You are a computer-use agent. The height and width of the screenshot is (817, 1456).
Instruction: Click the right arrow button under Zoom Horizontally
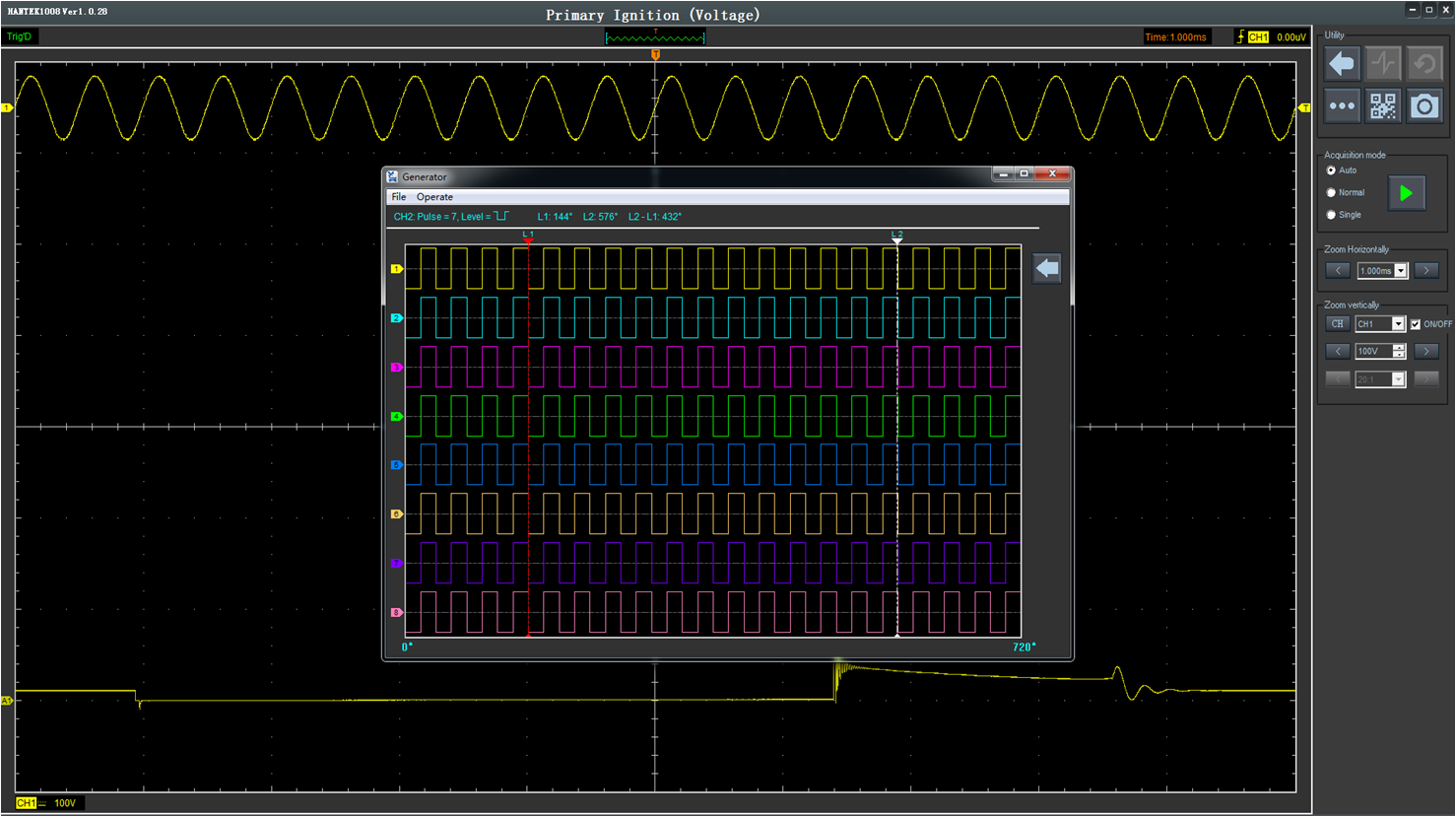1425,271
